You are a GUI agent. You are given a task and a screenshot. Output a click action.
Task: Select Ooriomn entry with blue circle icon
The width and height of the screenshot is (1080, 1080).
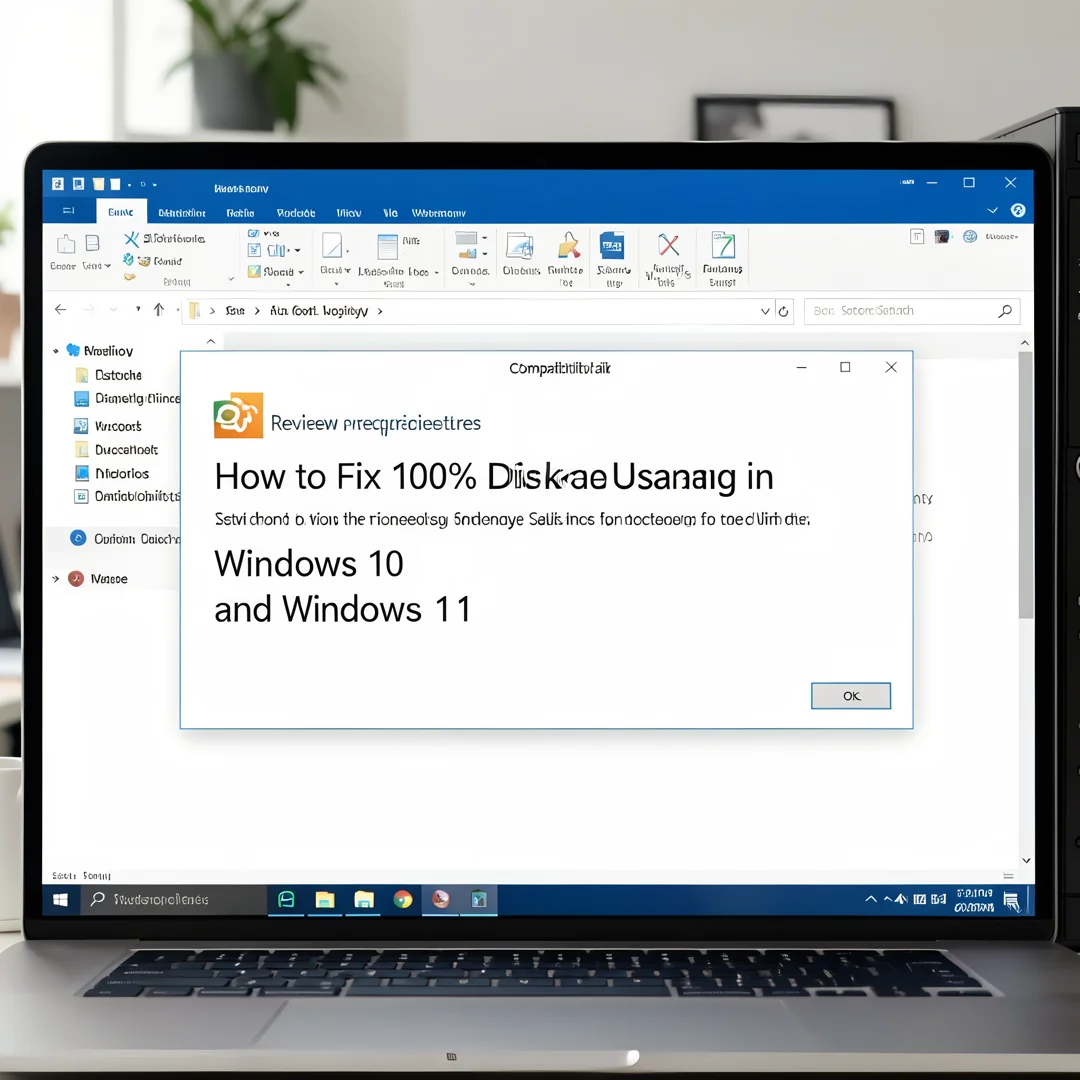[x=124, y=539]
